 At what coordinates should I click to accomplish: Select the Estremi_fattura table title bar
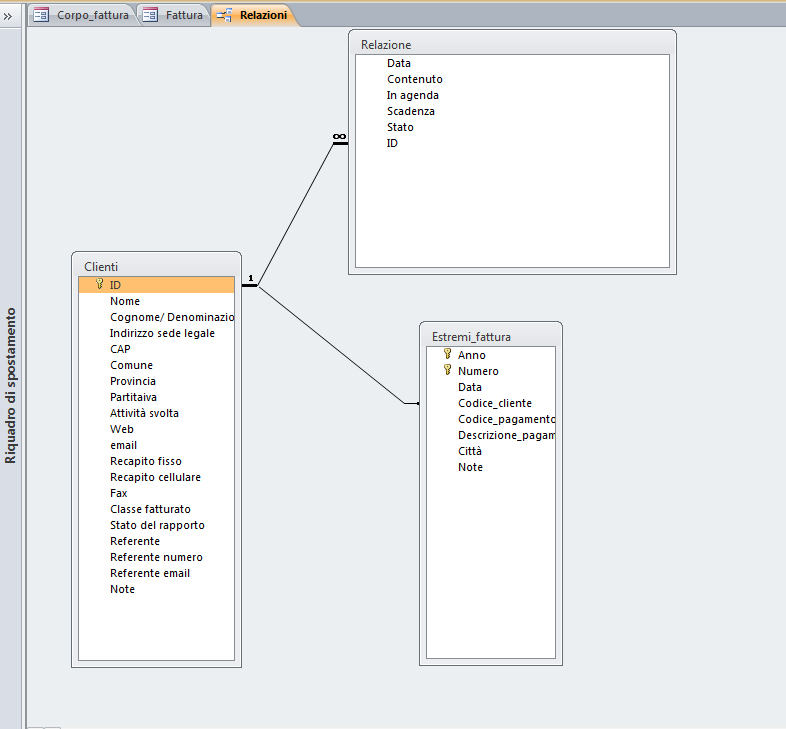pyautogui.click(x=491, y=336)
